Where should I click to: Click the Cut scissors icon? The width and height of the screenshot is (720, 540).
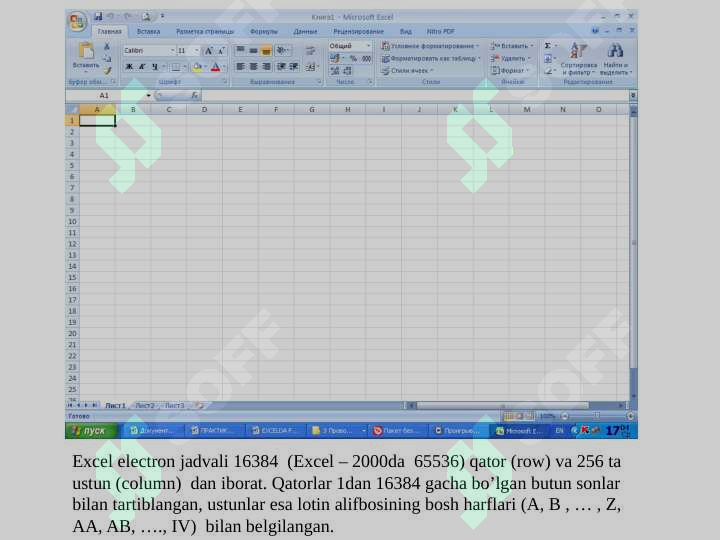point(107,46)
